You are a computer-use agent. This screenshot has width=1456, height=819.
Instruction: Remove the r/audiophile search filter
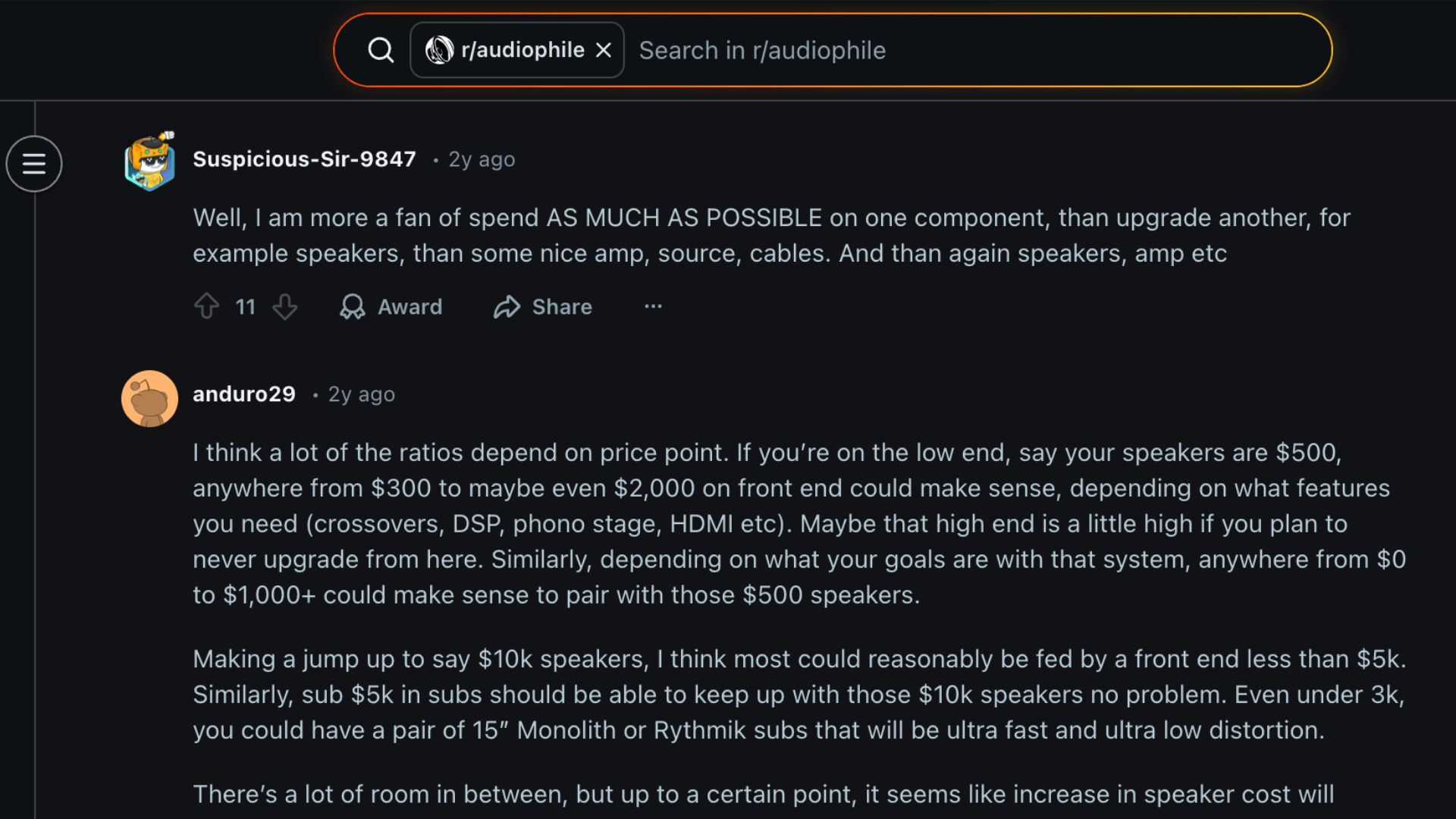pos(603,49)
